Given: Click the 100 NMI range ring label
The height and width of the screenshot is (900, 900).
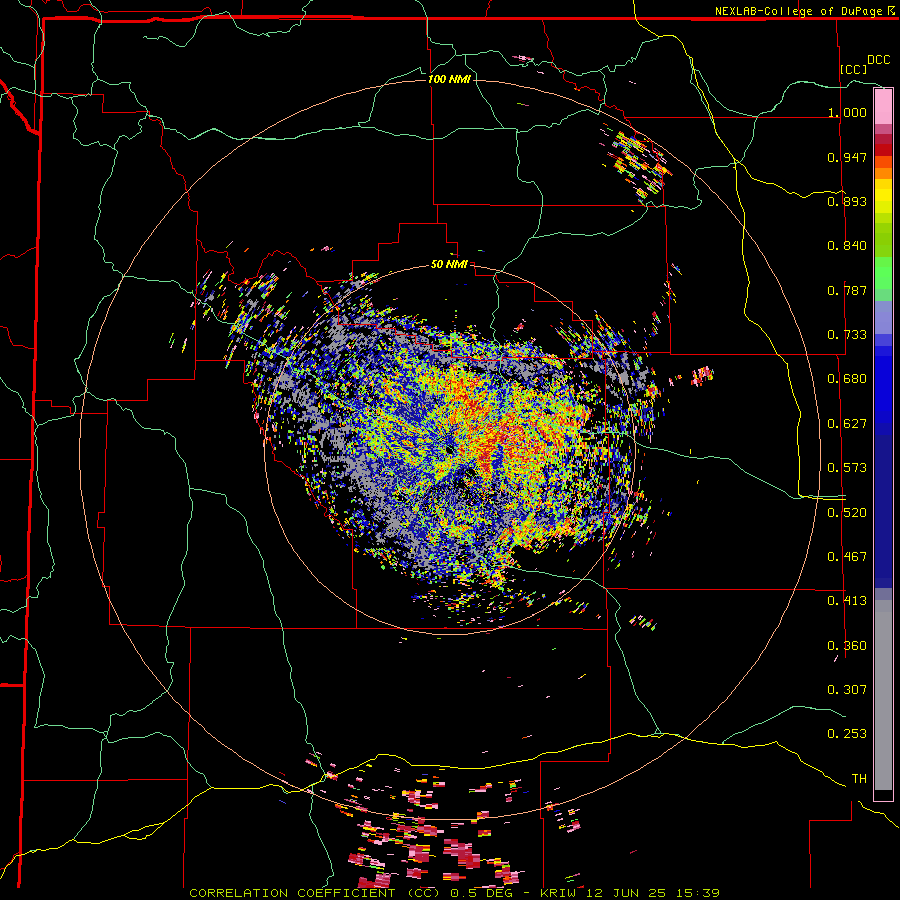Looking at the screenshot, I should pyautogui.click(x=449, y=79).
